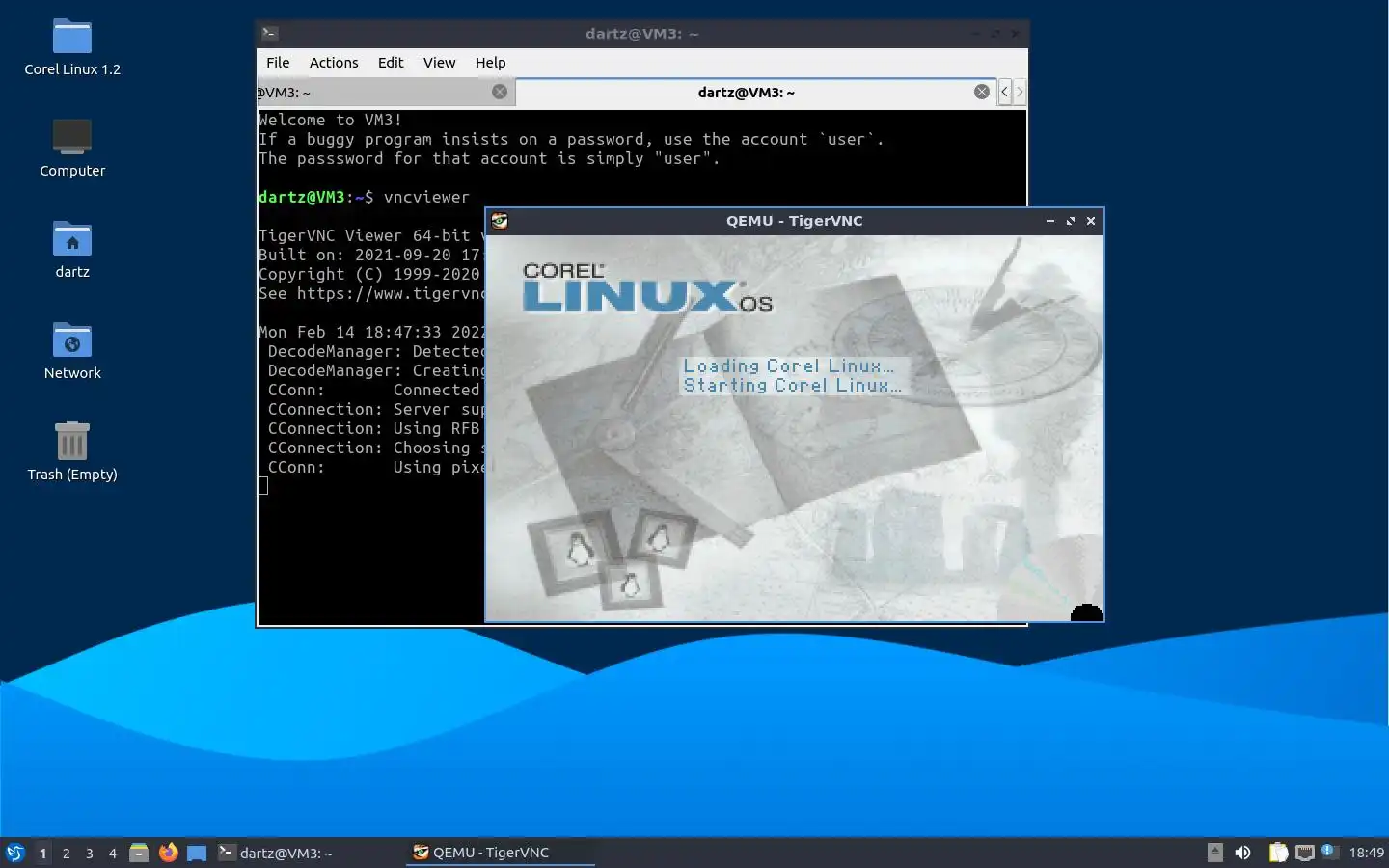Click the terminal window title bar
The width and height of the screenshot is (1389, 868).
coord(641,34)
